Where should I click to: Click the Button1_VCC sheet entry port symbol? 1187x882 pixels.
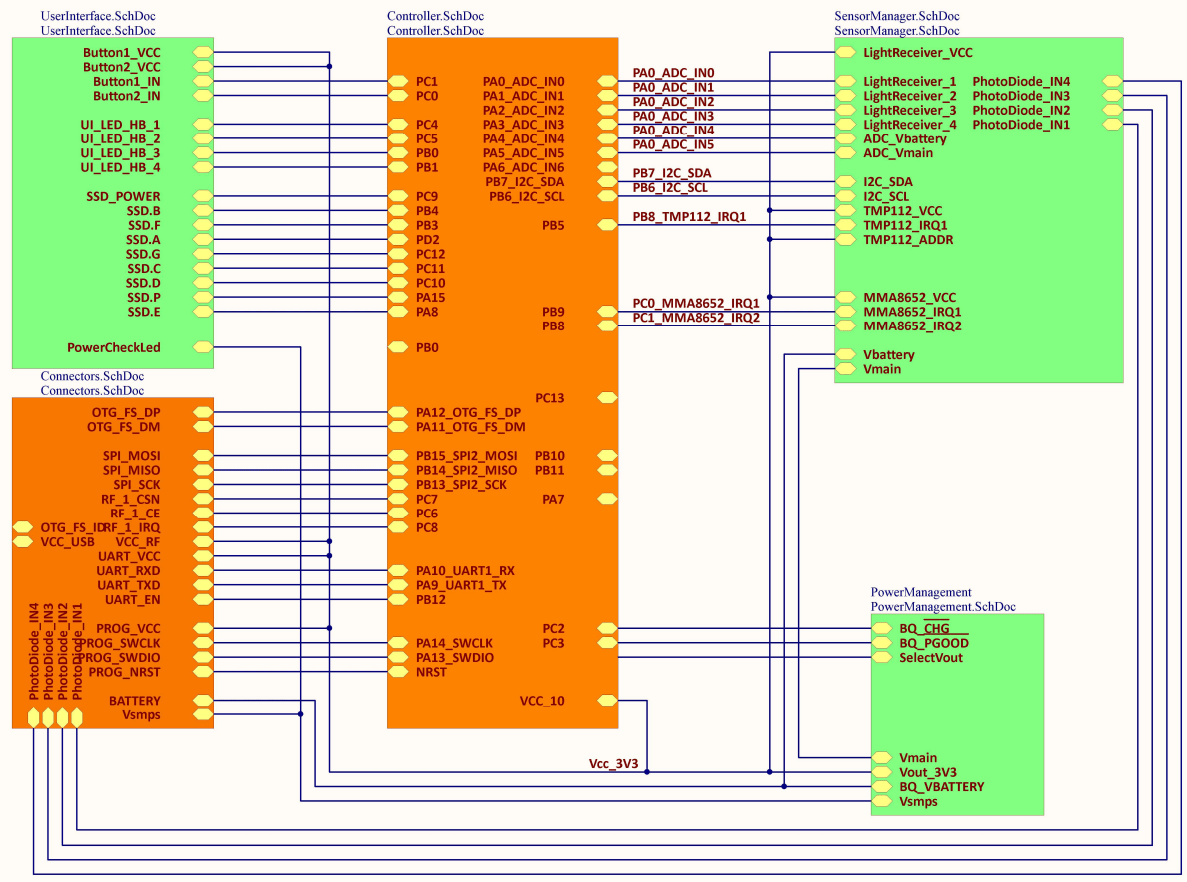click(203, 52)
